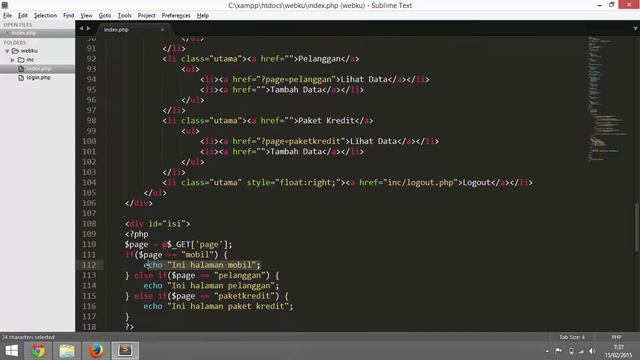This screenshot has width=640, height=360.
Task: Open the Edit menu
Action: coord(23,16)
